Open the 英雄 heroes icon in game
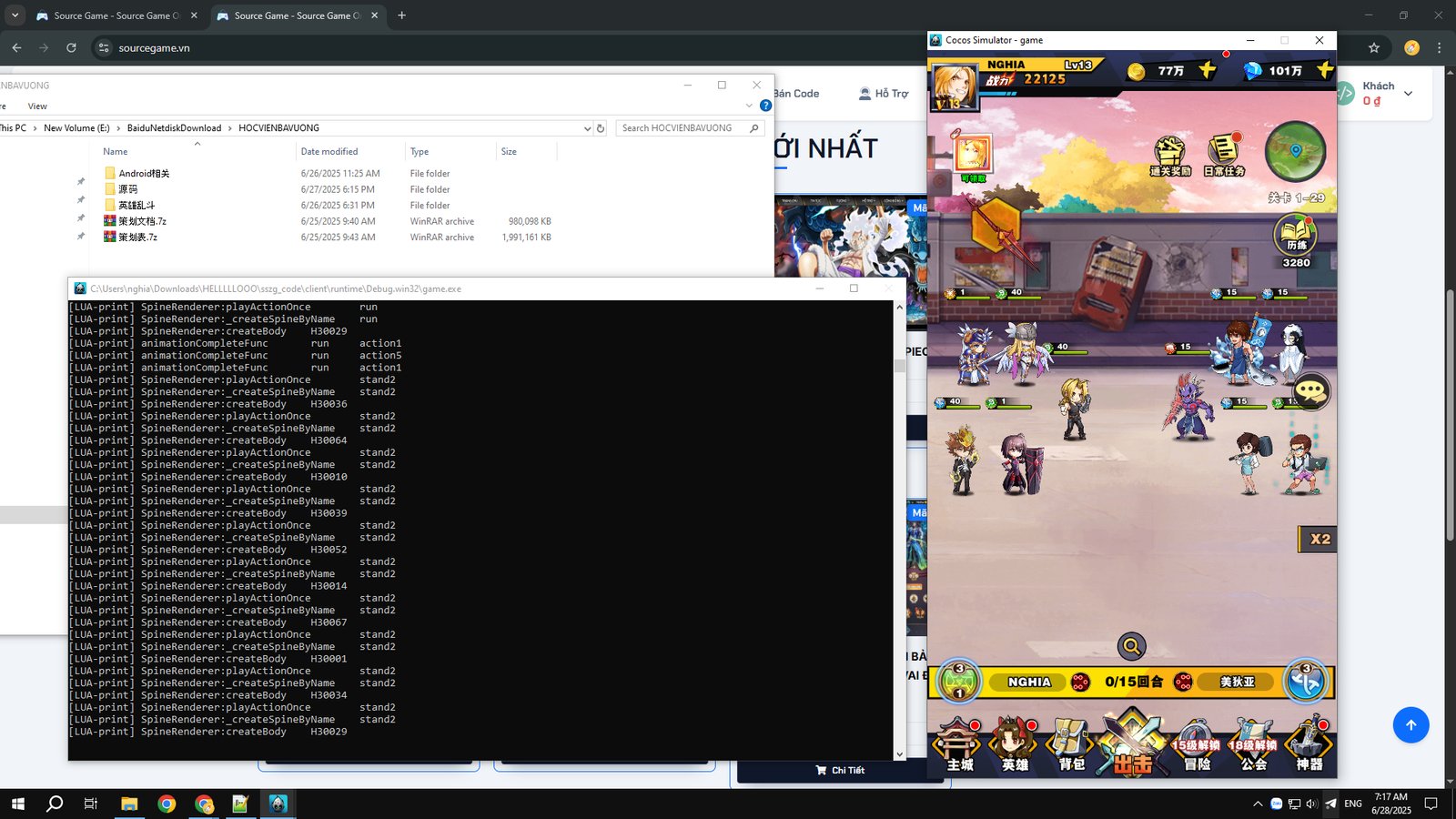Viewport: 1456px width, 819px height. click(x=1014, y=745)
